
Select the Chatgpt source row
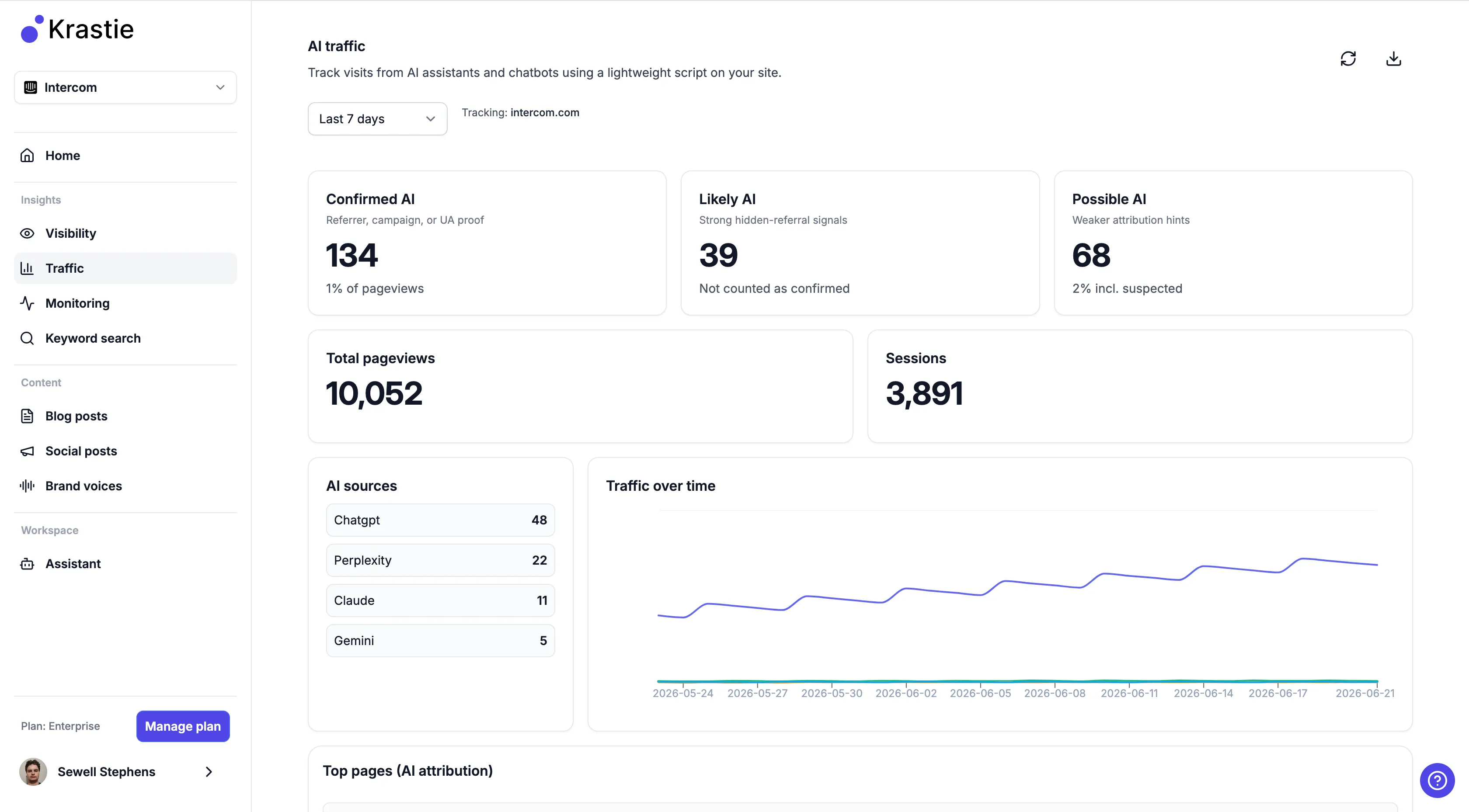[440, 520]
